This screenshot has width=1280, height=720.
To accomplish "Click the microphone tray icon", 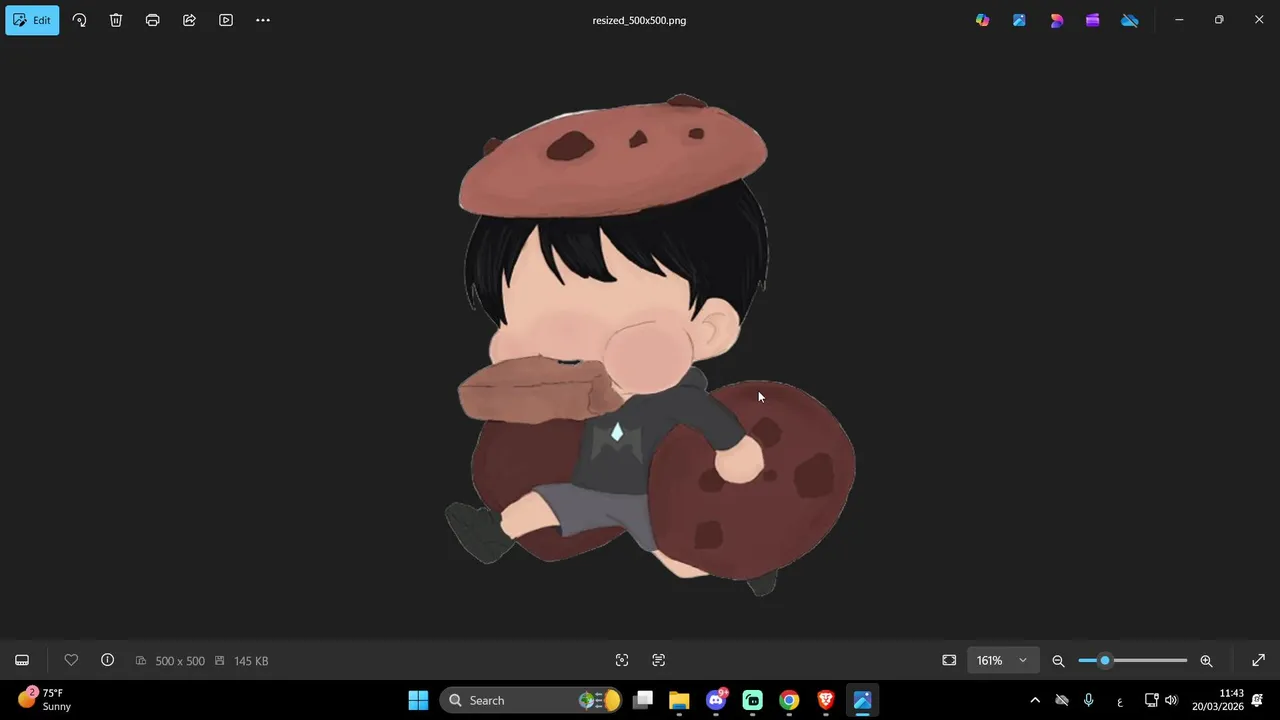I will click(1089, 700).
